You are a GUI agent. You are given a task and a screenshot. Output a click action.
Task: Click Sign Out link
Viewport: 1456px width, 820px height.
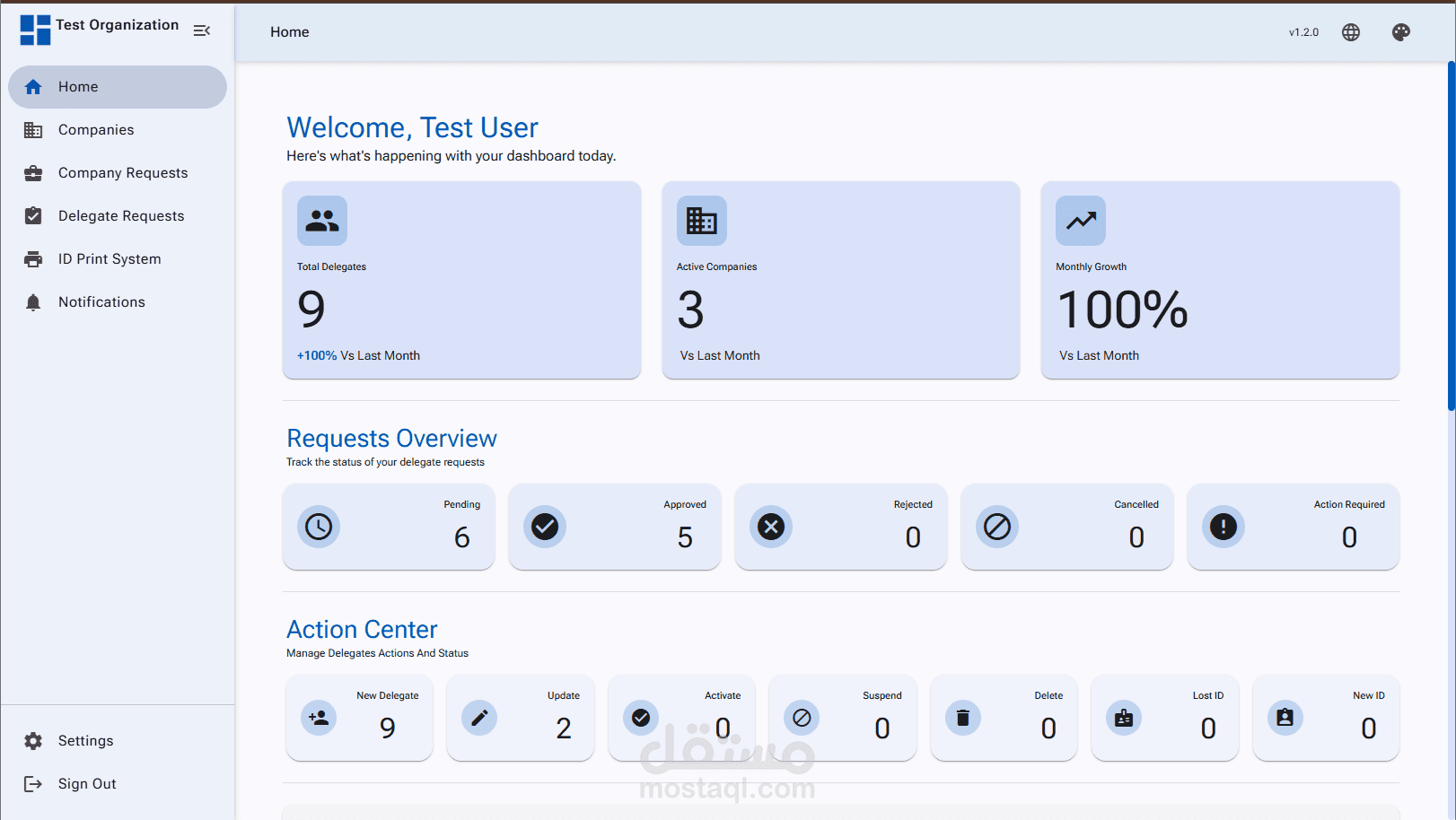[x=118, y=784]
